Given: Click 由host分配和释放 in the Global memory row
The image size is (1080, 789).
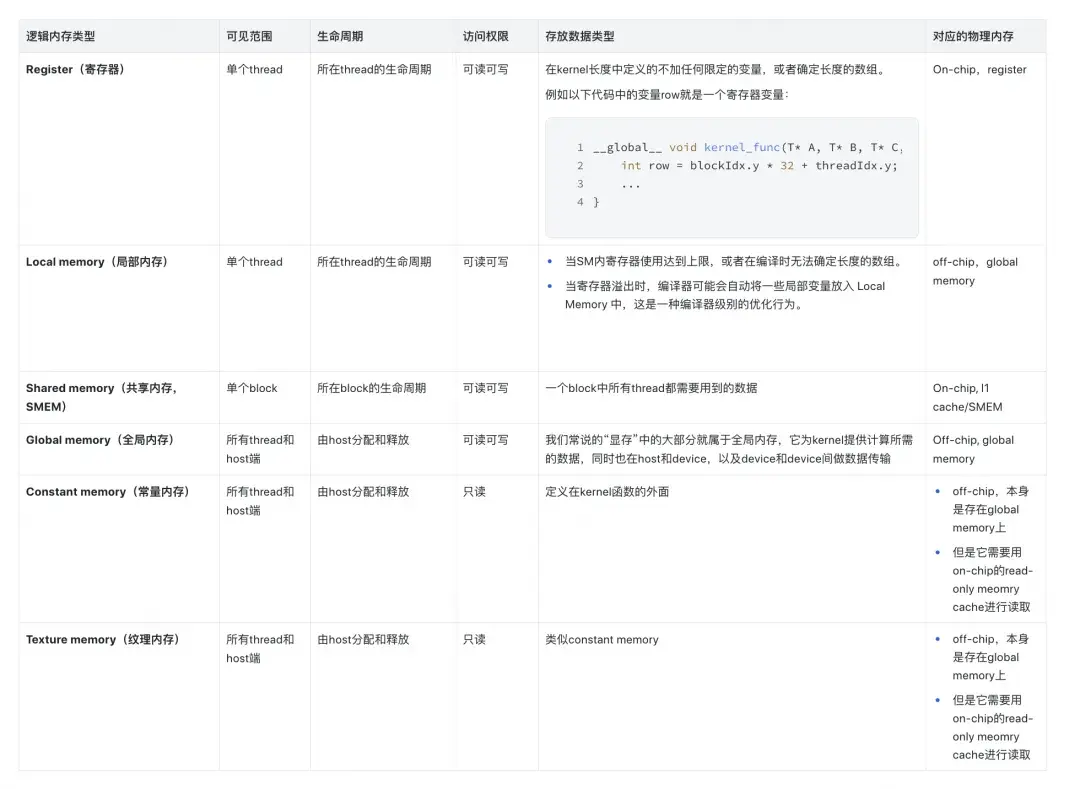Looking at the screenshot, I should [x=363, y=440].
